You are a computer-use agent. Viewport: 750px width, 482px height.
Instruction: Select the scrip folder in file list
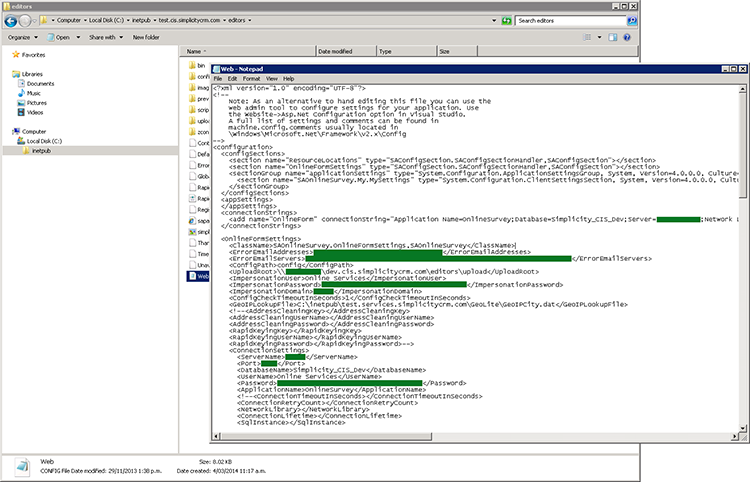[x=199, y=110]
